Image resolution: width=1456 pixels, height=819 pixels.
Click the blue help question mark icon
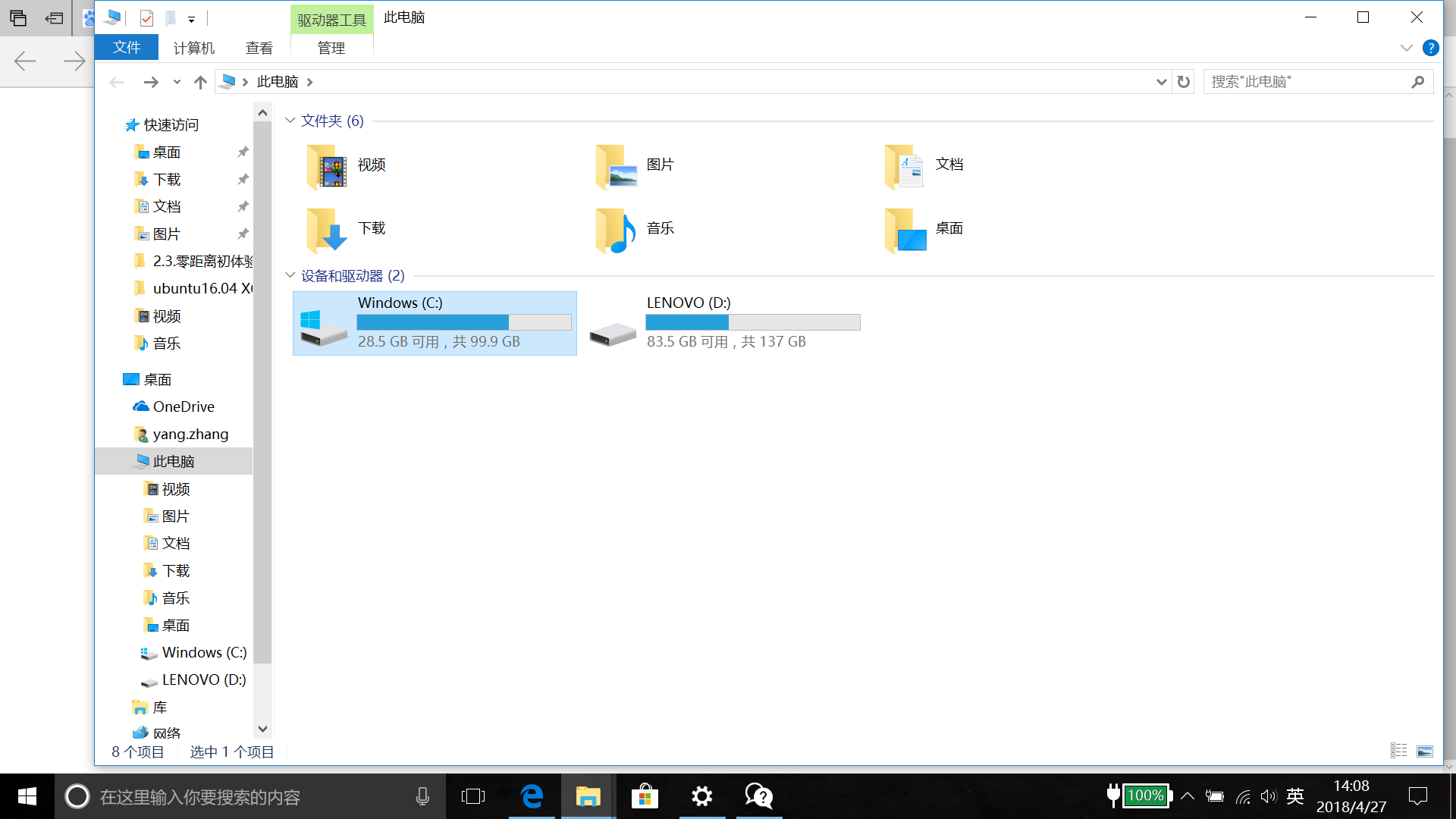click(x=1430, y=49)
